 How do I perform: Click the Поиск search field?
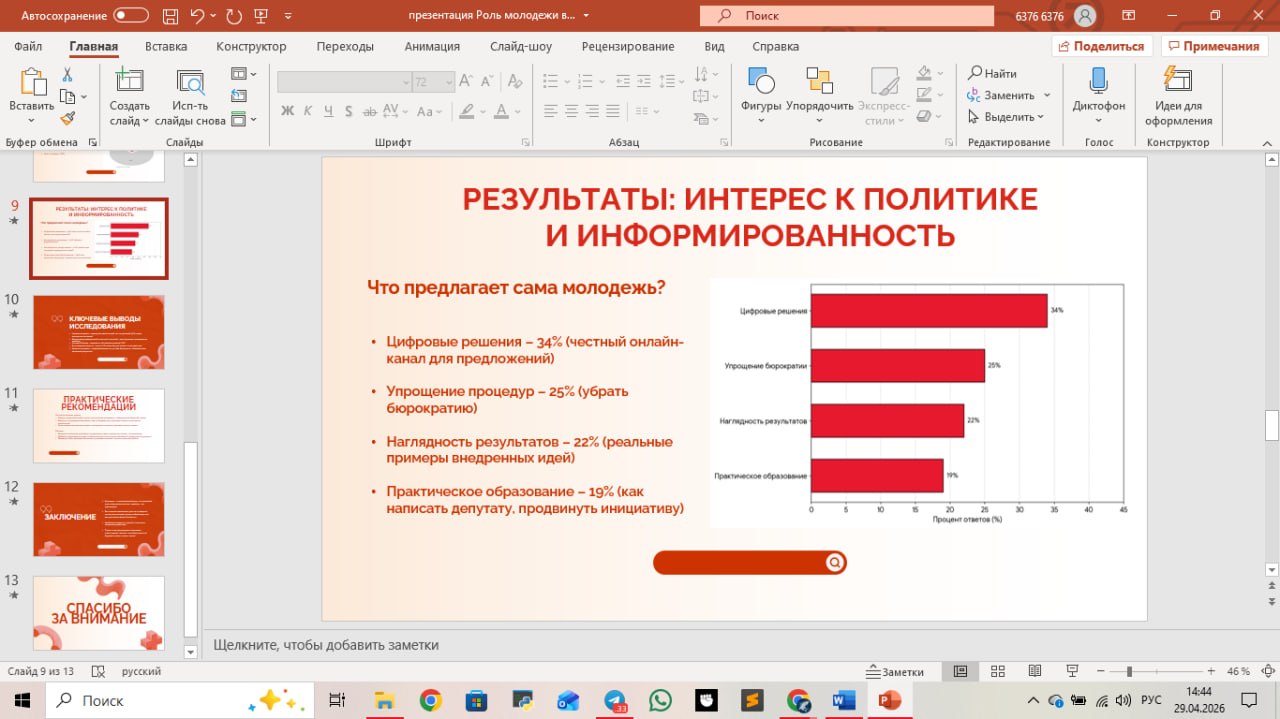point(849,16)
